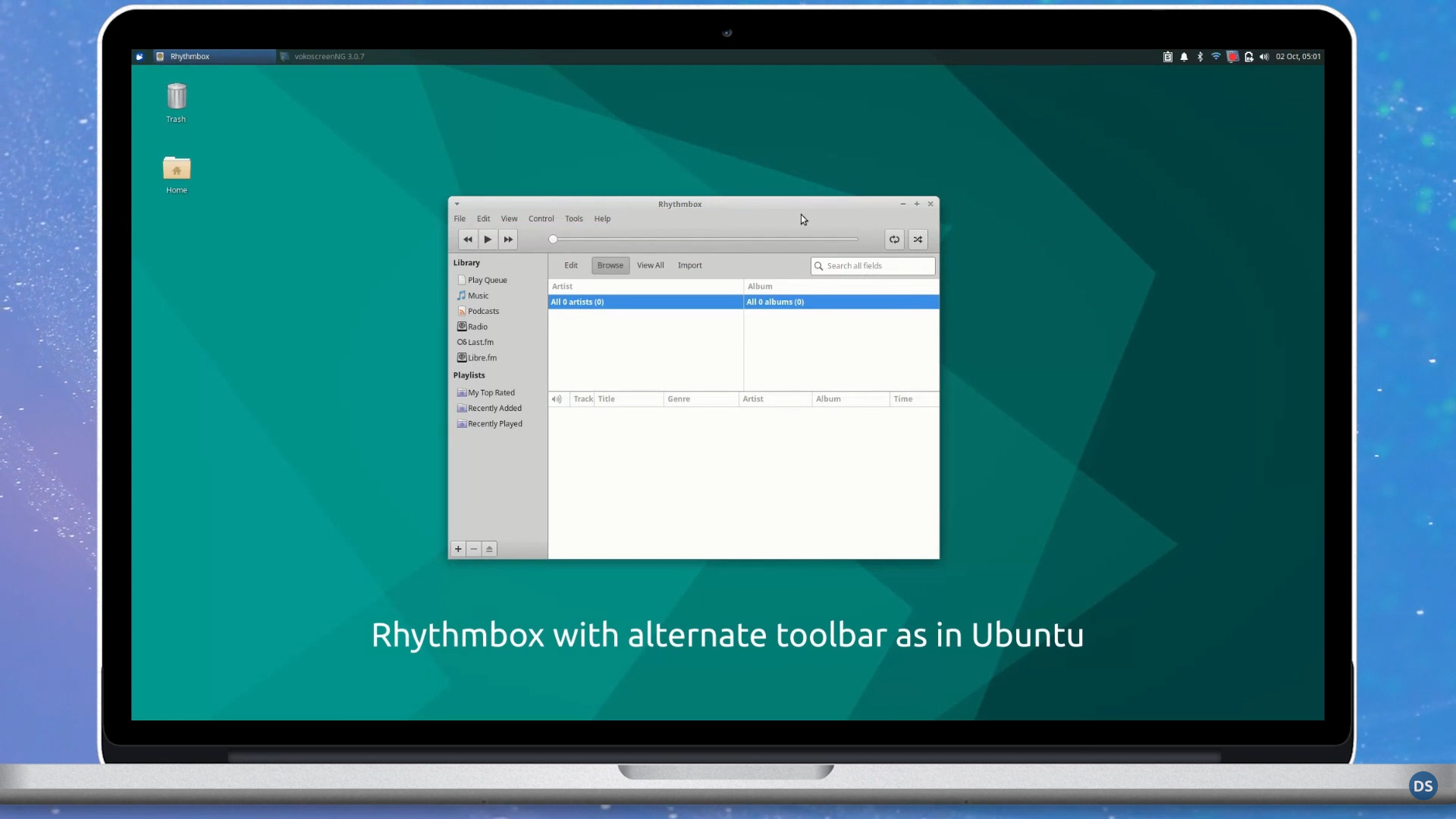Open the Trash desktop icon
Viewport: 1456px width, 819px height.
(176, 102)
